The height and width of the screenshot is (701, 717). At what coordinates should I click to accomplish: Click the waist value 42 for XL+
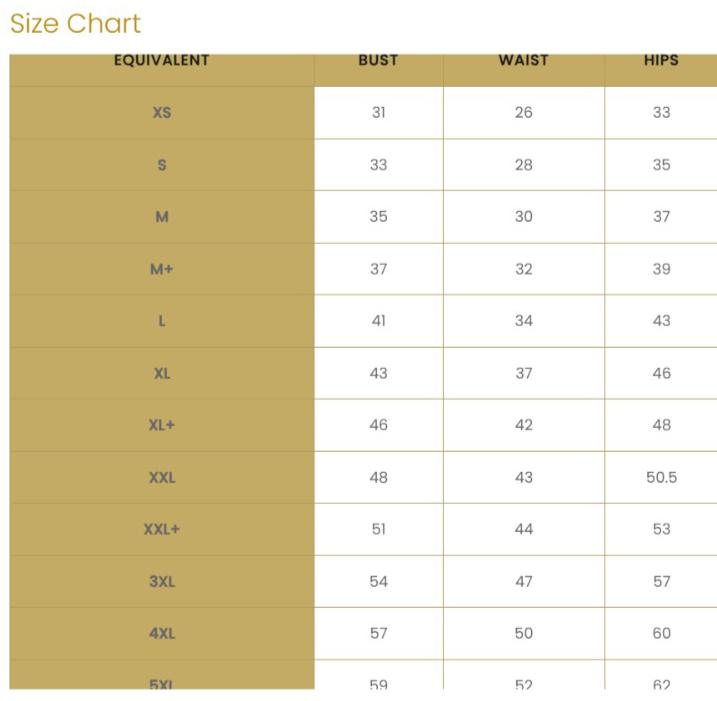click(x=524, y=425)
